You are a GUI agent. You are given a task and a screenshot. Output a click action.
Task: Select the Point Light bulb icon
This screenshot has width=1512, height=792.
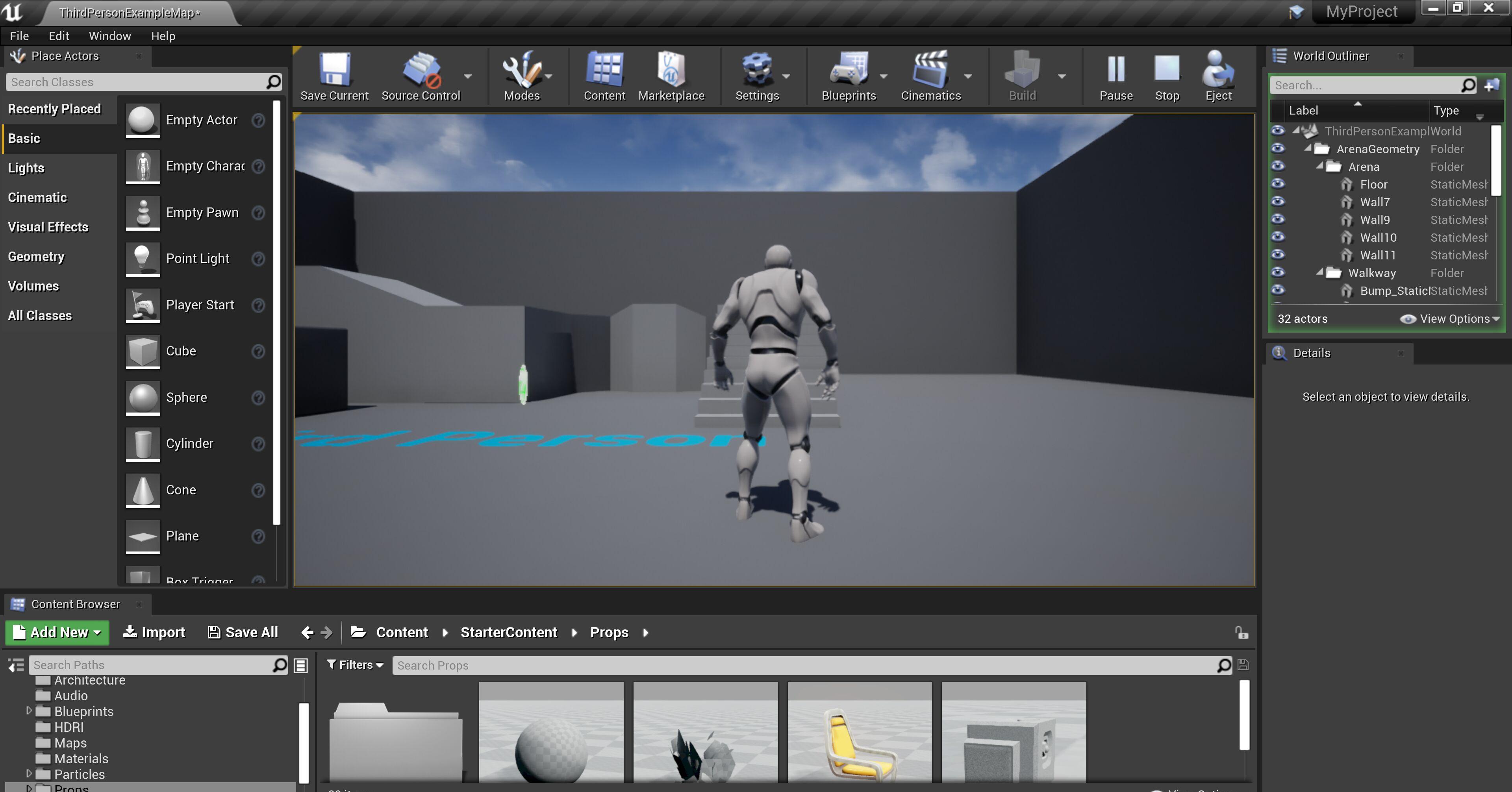143,259
